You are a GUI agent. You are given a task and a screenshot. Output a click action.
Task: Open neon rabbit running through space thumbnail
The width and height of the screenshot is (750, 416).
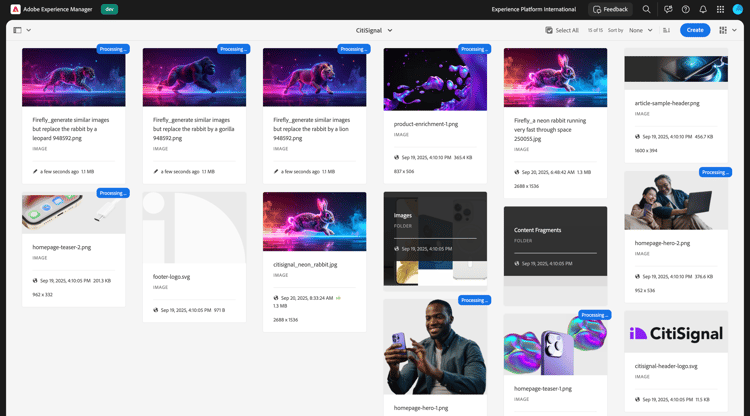pyautogui.click(x=555, y=77)
